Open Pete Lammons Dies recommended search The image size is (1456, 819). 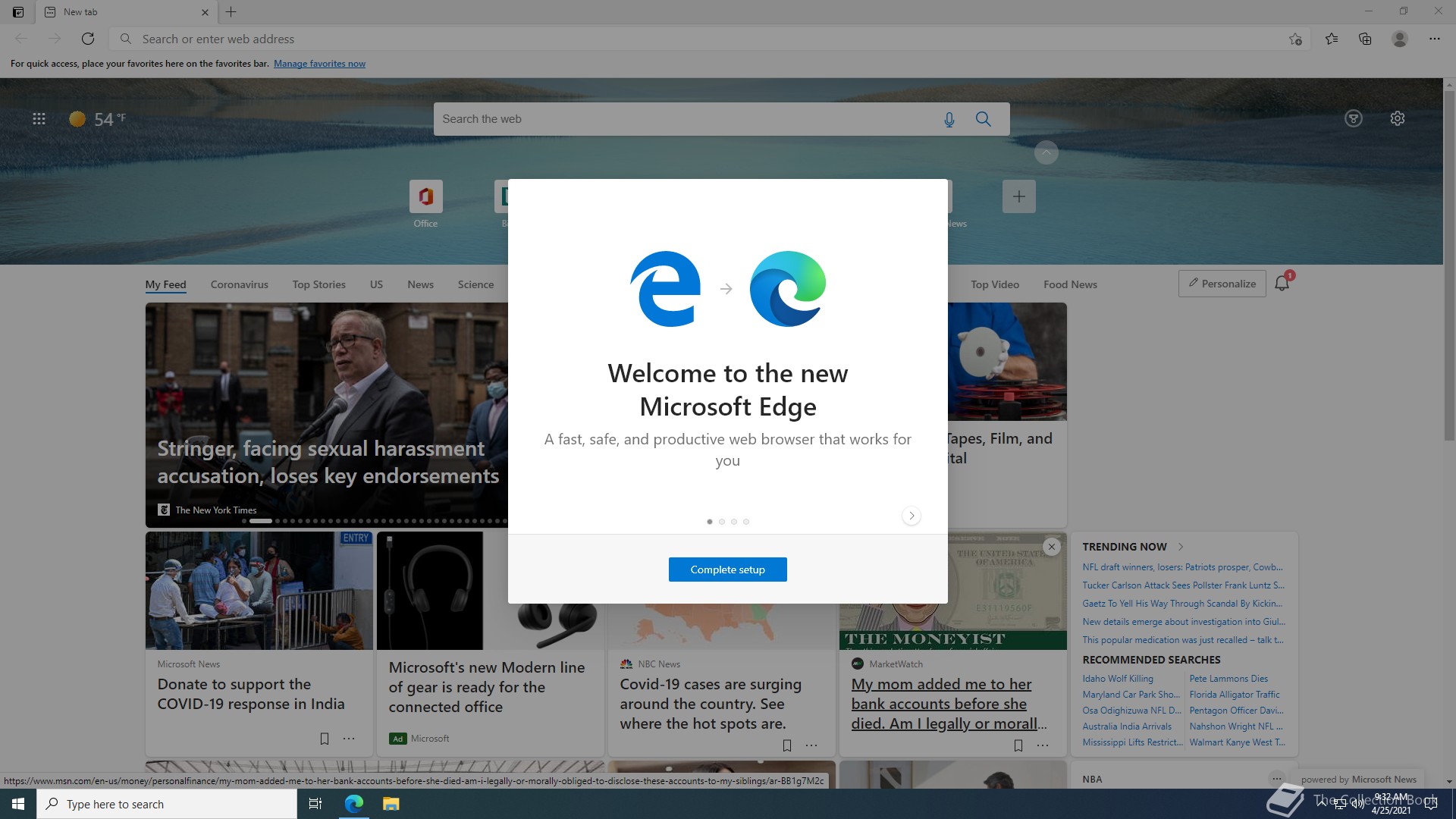tap(1228, 679)
